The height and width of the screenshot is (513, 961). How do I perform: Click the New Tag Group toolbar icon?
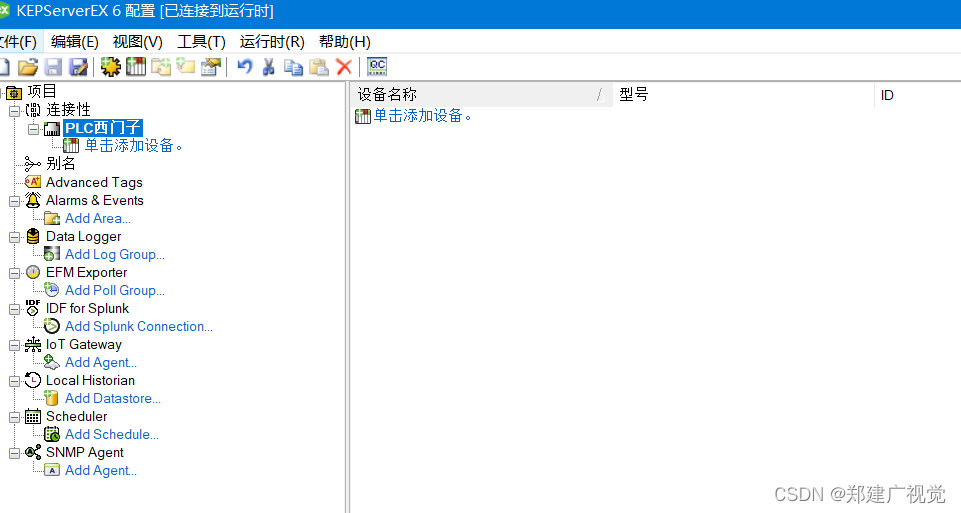pyautogui.click(x=161, y=67)
